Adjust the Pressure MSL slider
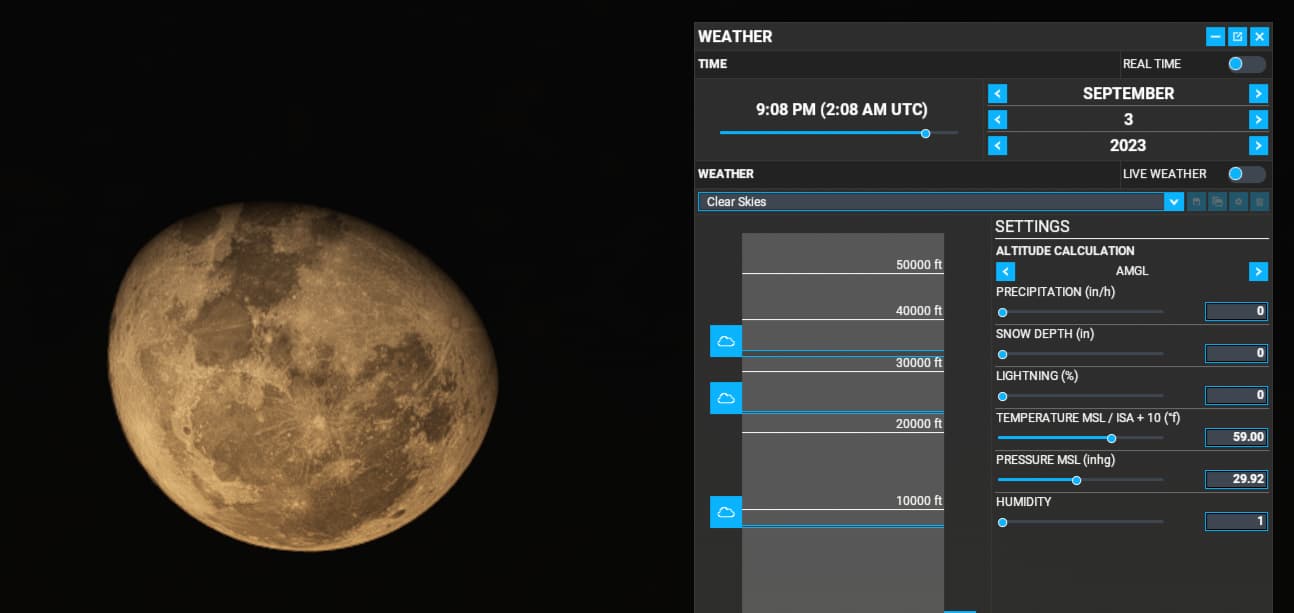The image size is (1294, 613). pos(1080,480)
